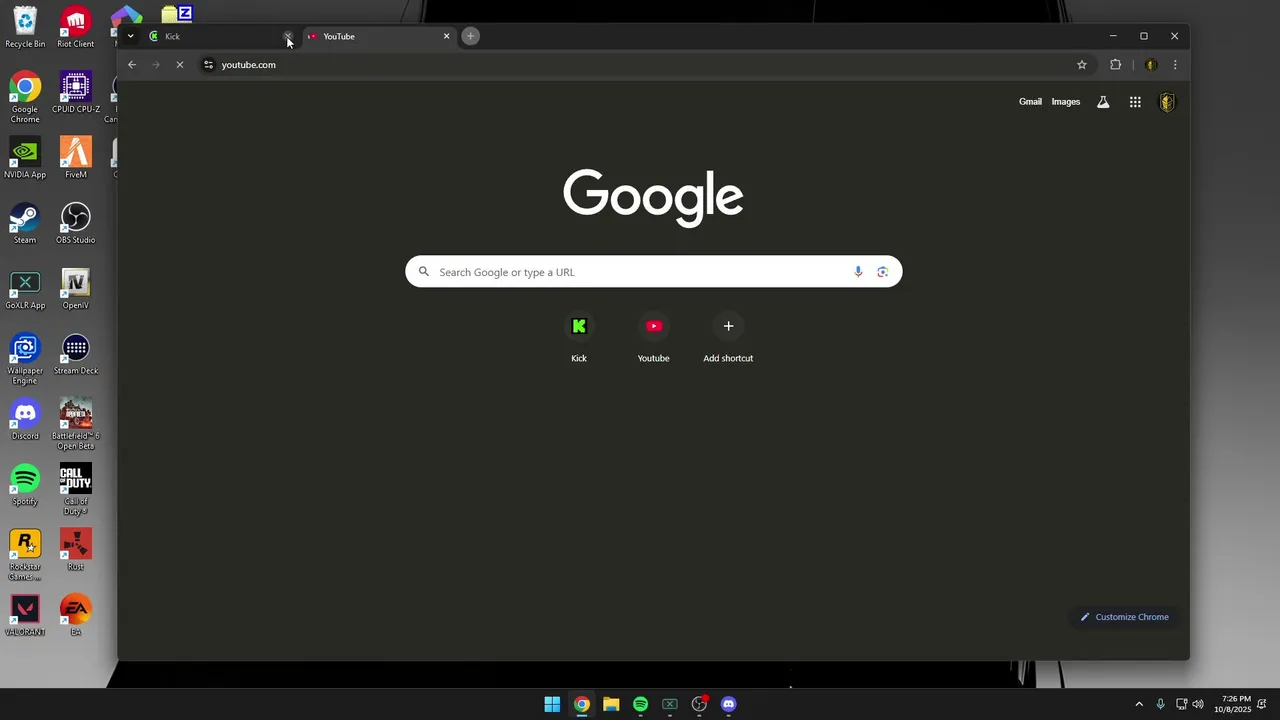
Task: Select the OpenIV desktop icon
Action: pos(76,289)
